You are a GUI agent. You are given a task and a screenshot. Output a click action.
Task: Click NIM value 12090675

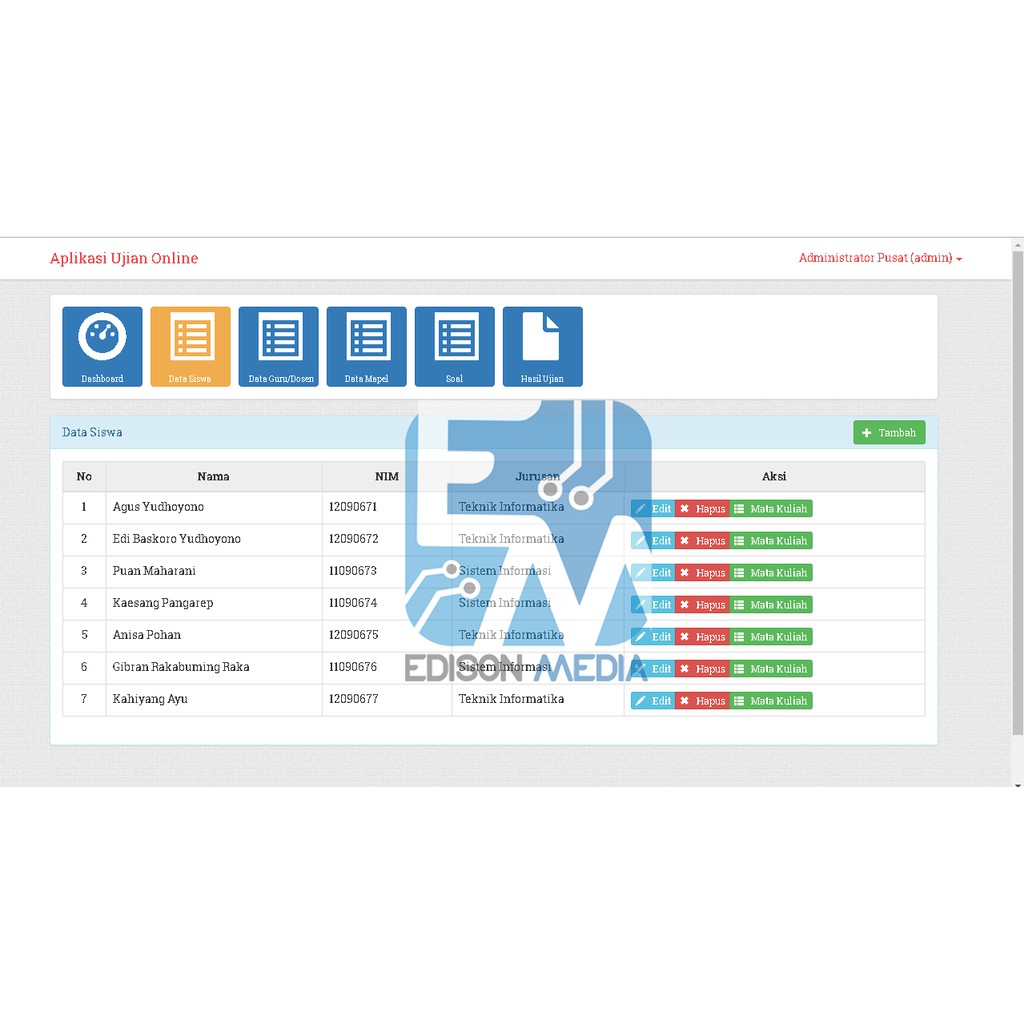click(x=353, y=635)
